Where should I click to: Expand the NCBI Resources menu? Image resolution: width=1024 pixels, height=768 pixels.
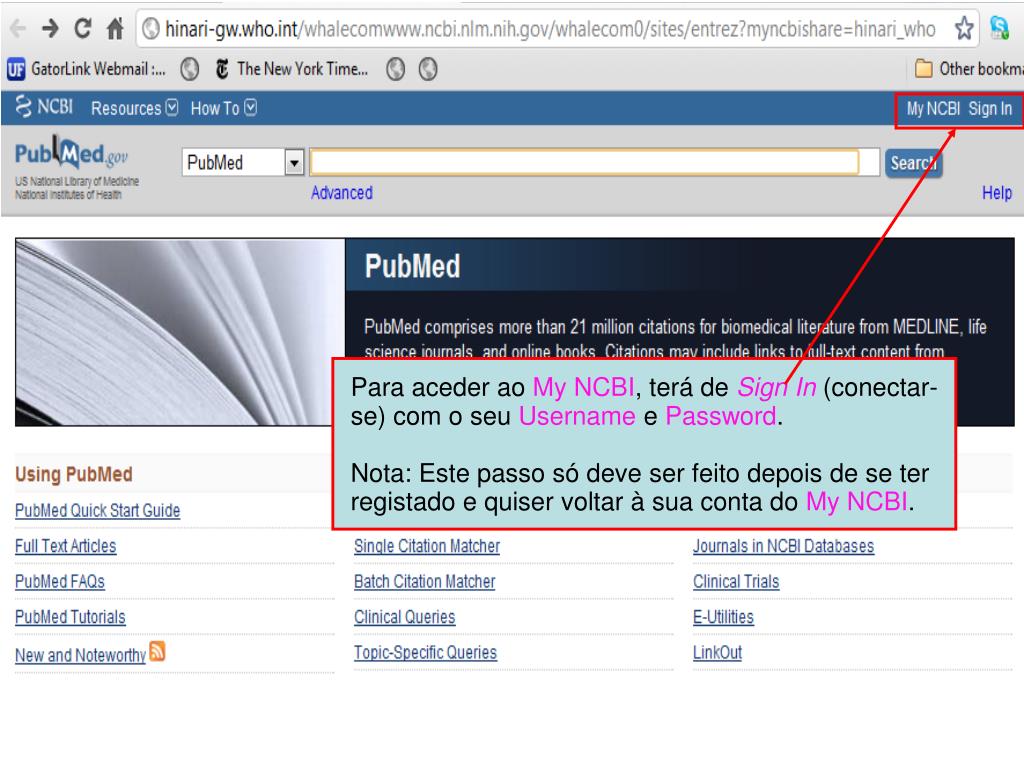pos(134,109)
